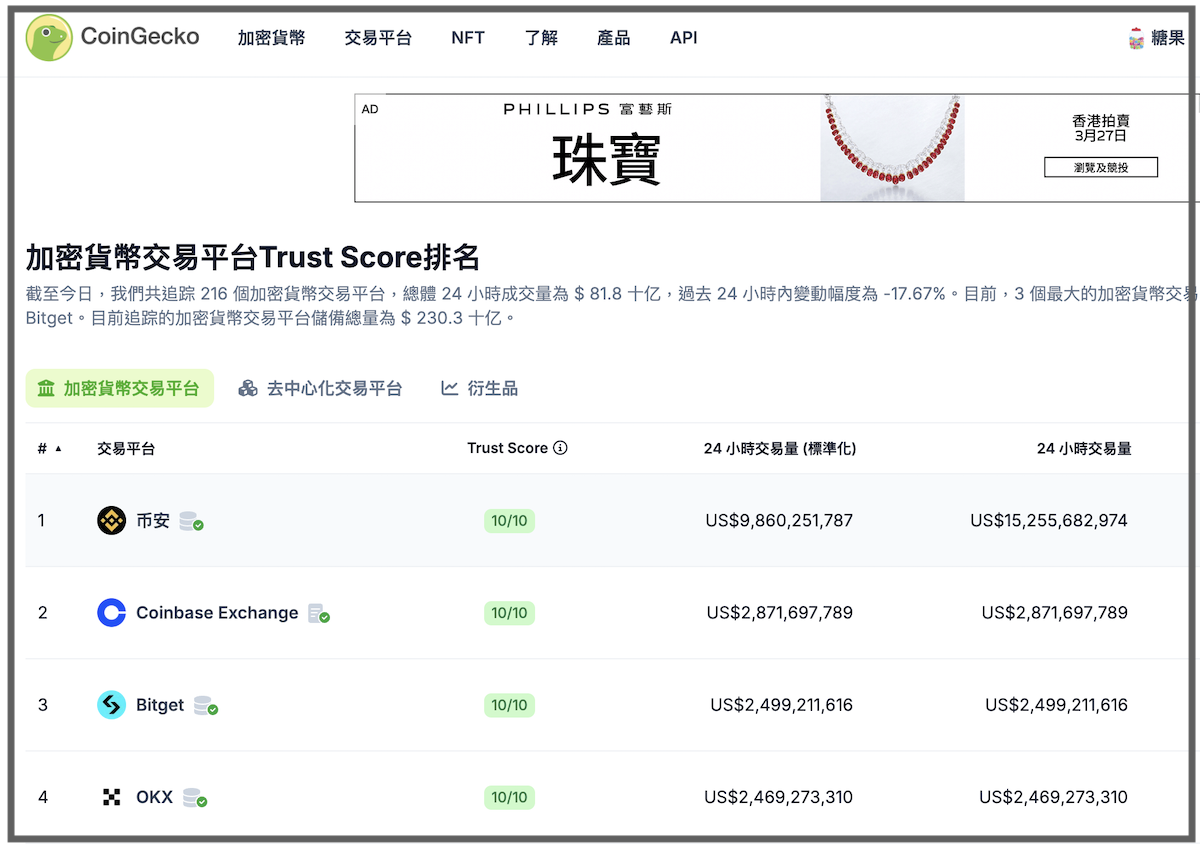Screen dimensions: 1200x848
Task: Click the Phillips jewelry necklace ad image
Action: coord(892,148)
